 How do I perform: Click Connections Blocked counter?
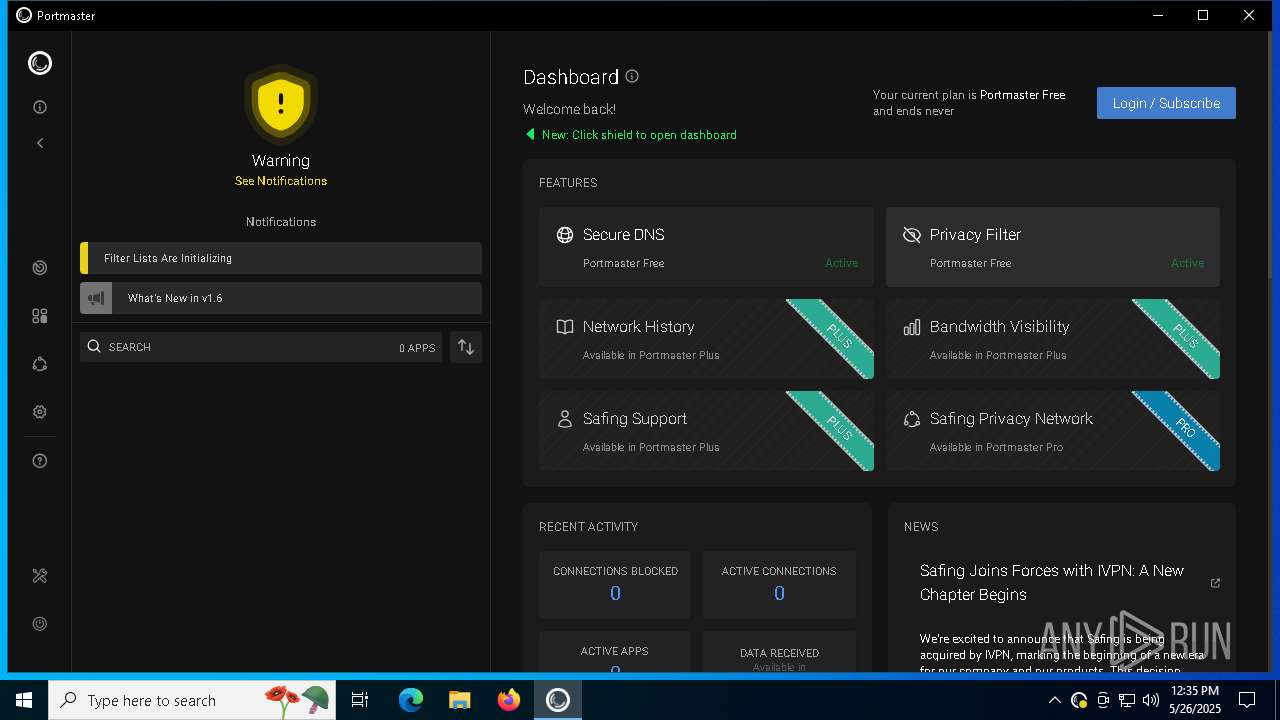[615, 585]
